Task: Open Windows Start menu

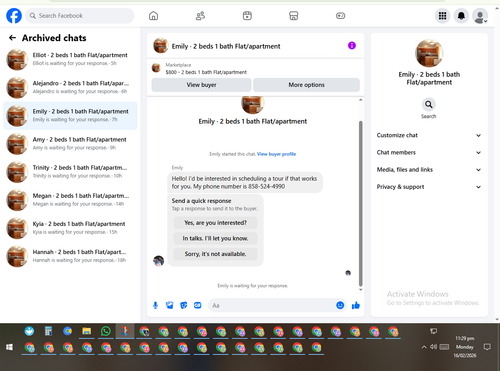Action: pyautogui.click(x=9, y=347)
